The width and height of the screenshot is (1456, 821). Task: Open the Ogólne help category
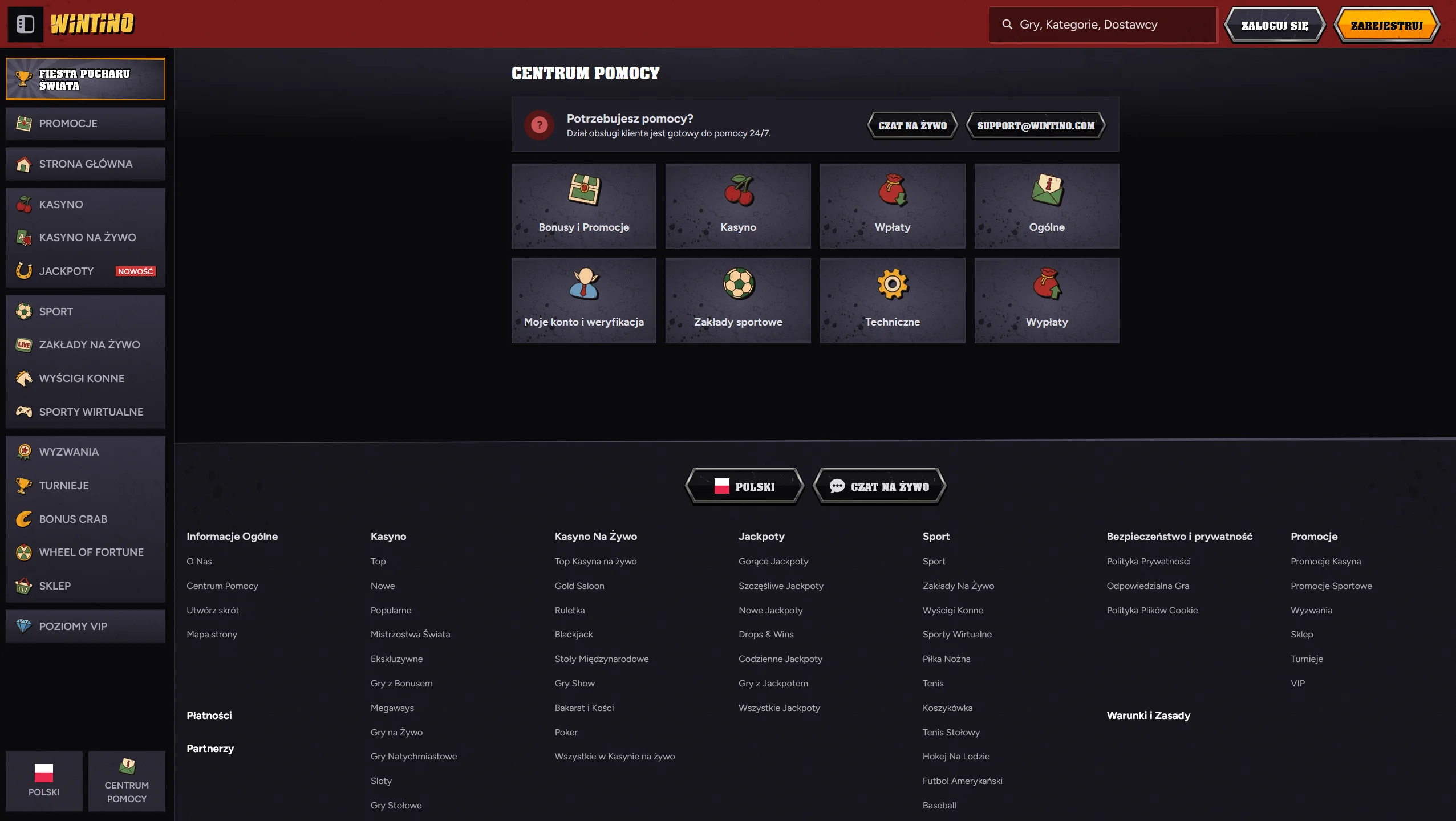1047,206
